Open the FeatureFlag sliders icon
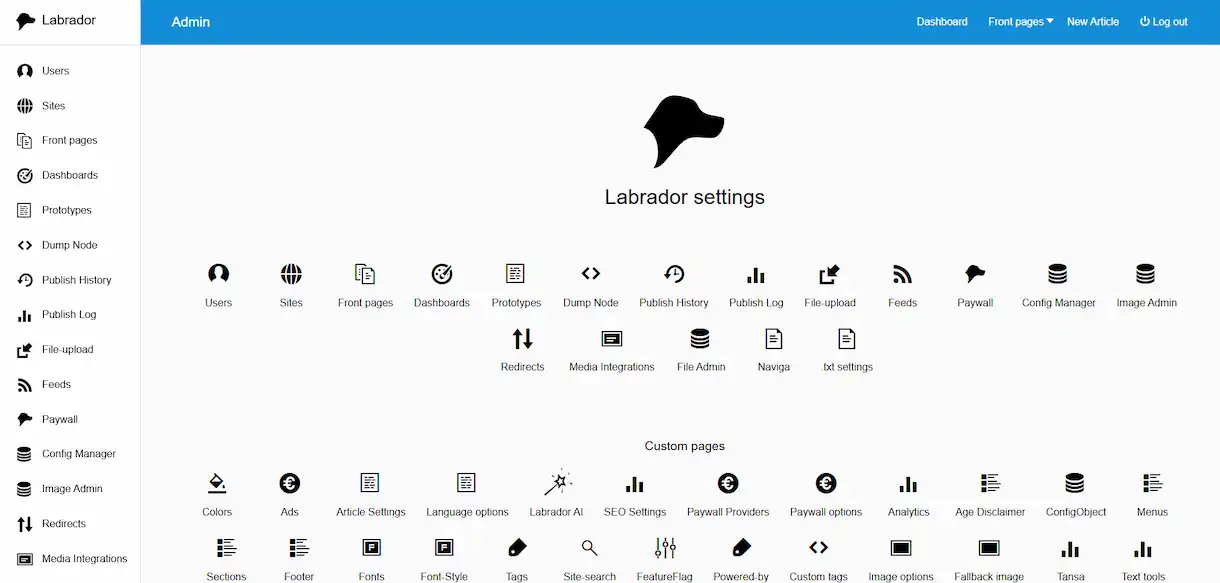 665,548
